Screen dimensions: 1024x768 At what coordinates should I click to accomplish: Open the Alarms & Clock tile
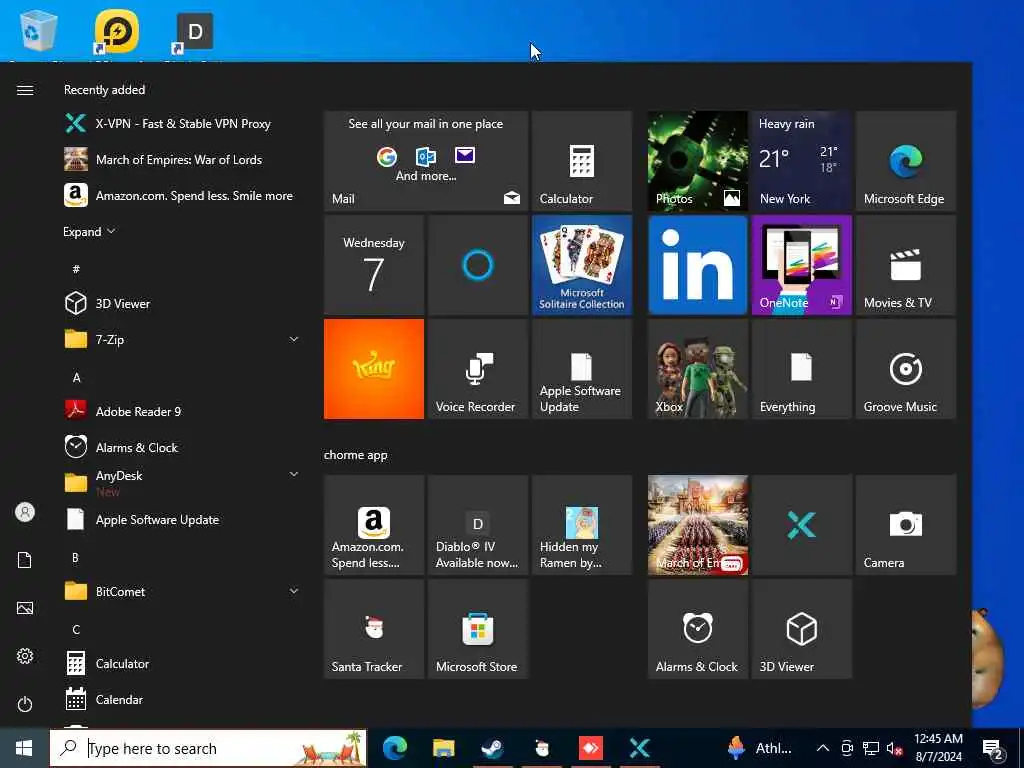(x=697, y=629)
